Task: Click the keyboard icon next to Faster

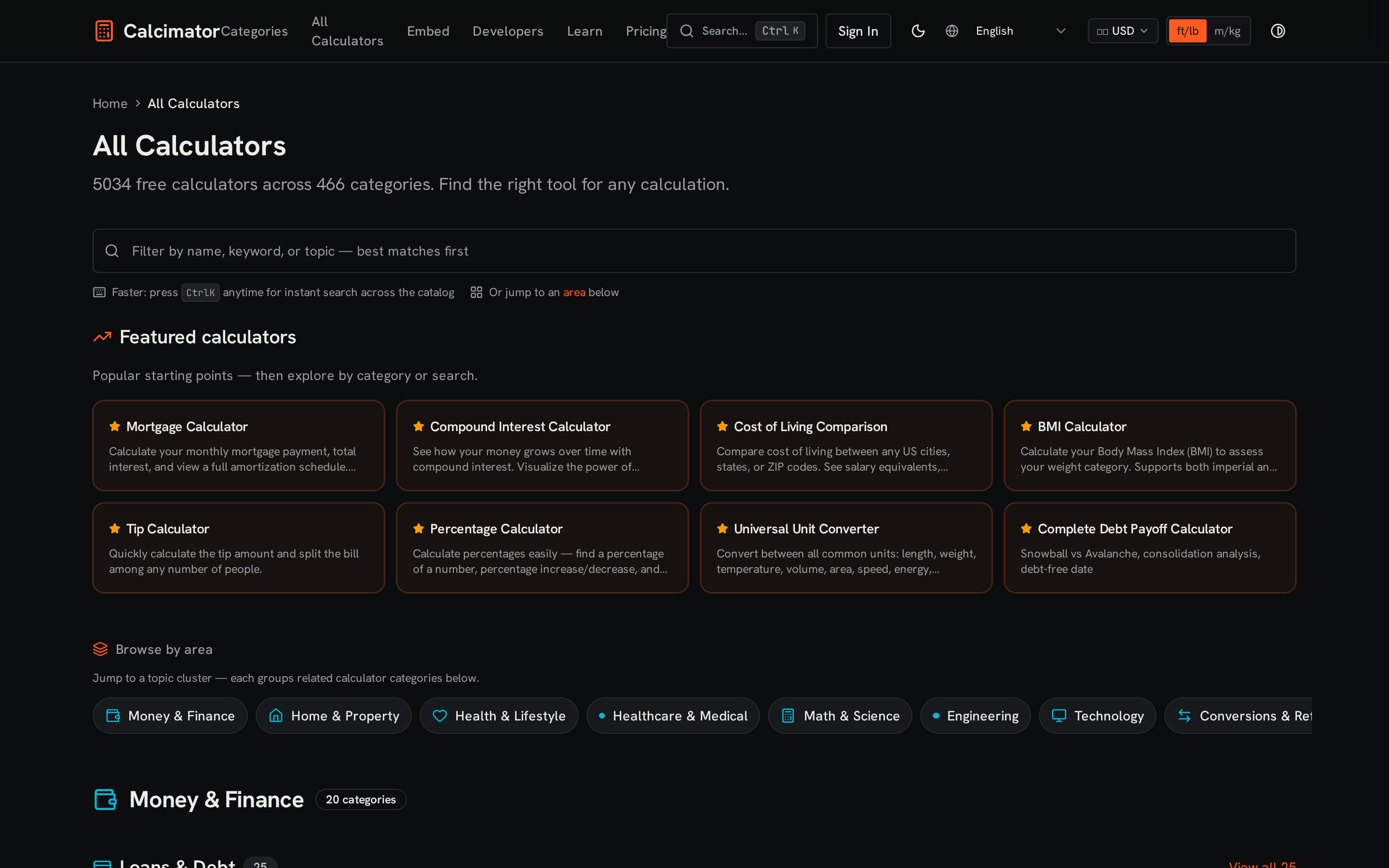Action: click(x=99, y=292)
